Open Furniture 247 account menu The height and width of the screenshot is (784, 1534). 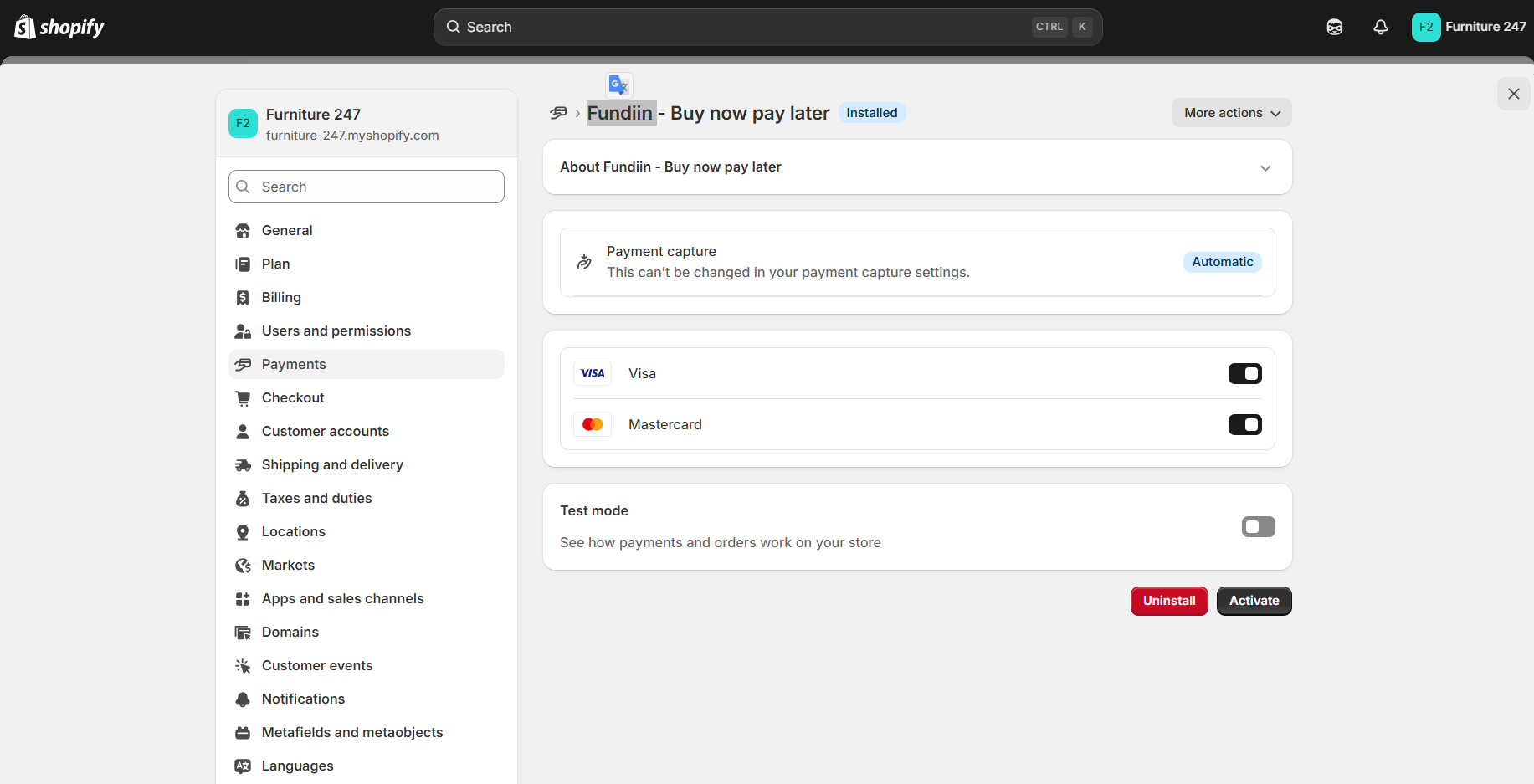[1469, 27]
